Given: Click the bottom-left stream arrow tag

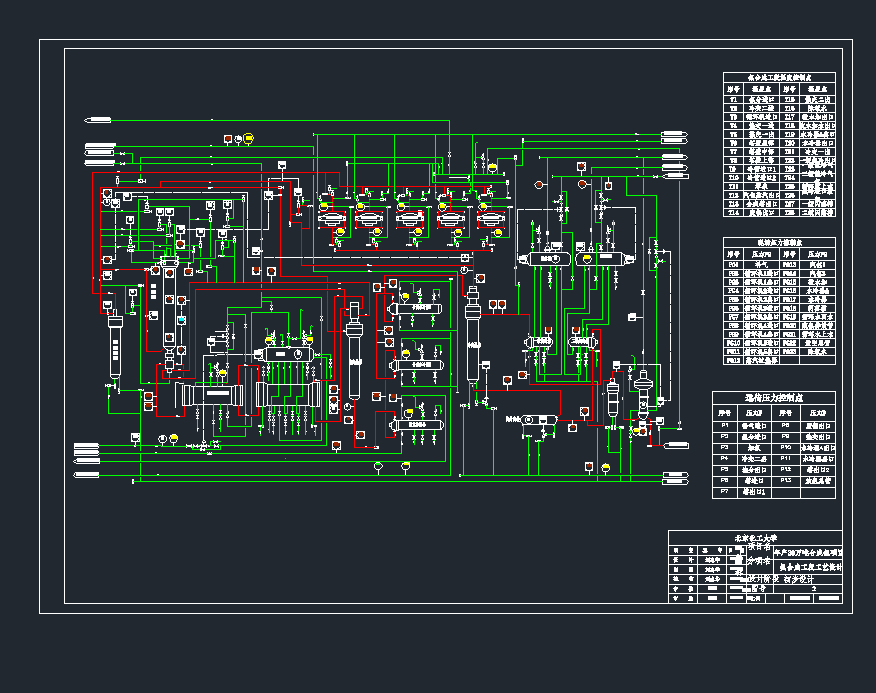Looking at the screenshot, I should pos(97,475).
